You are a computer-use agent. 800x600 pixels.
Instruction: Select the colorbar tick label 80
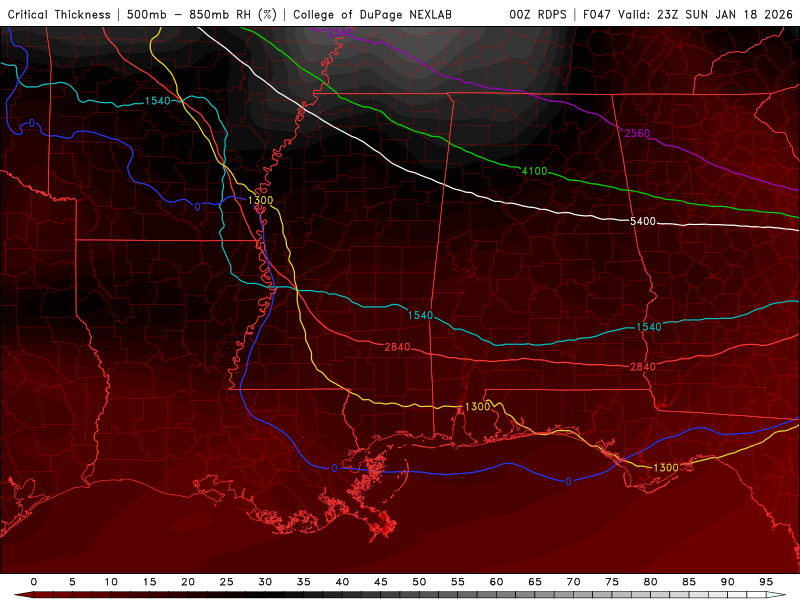(x=651, y=582)
